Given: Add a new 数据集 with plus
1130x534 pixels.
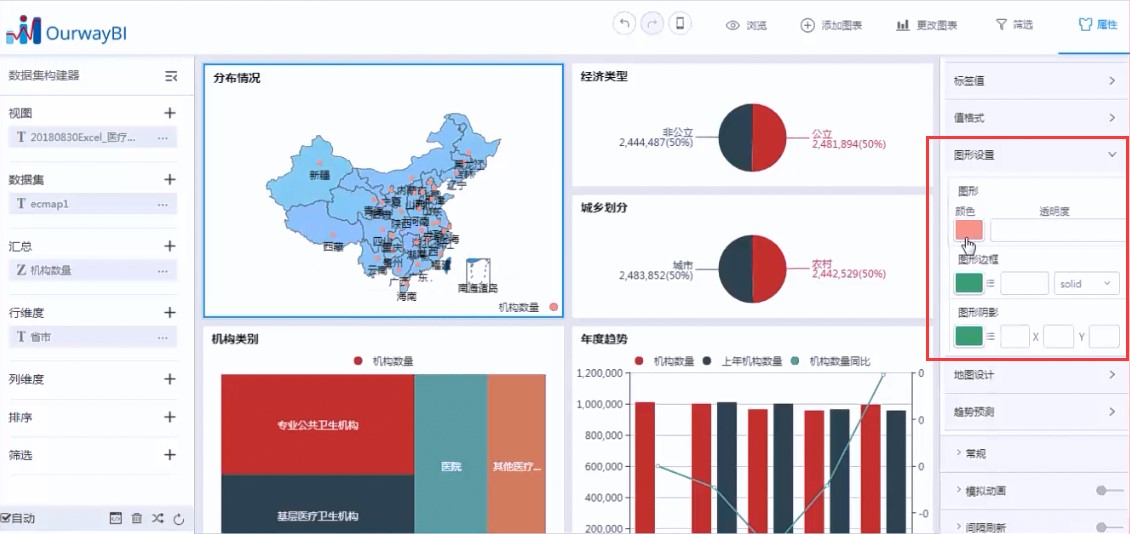Looking at the screenshot, I should tap(170, 179).
